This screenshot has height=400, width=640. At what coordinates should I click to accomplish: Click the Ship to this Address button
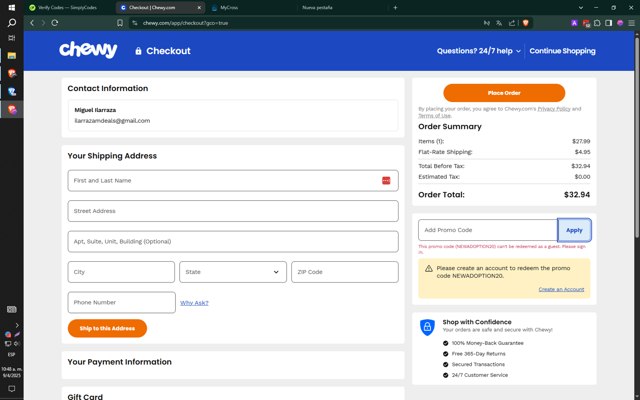pyautogui.click(x=107, y=328)
